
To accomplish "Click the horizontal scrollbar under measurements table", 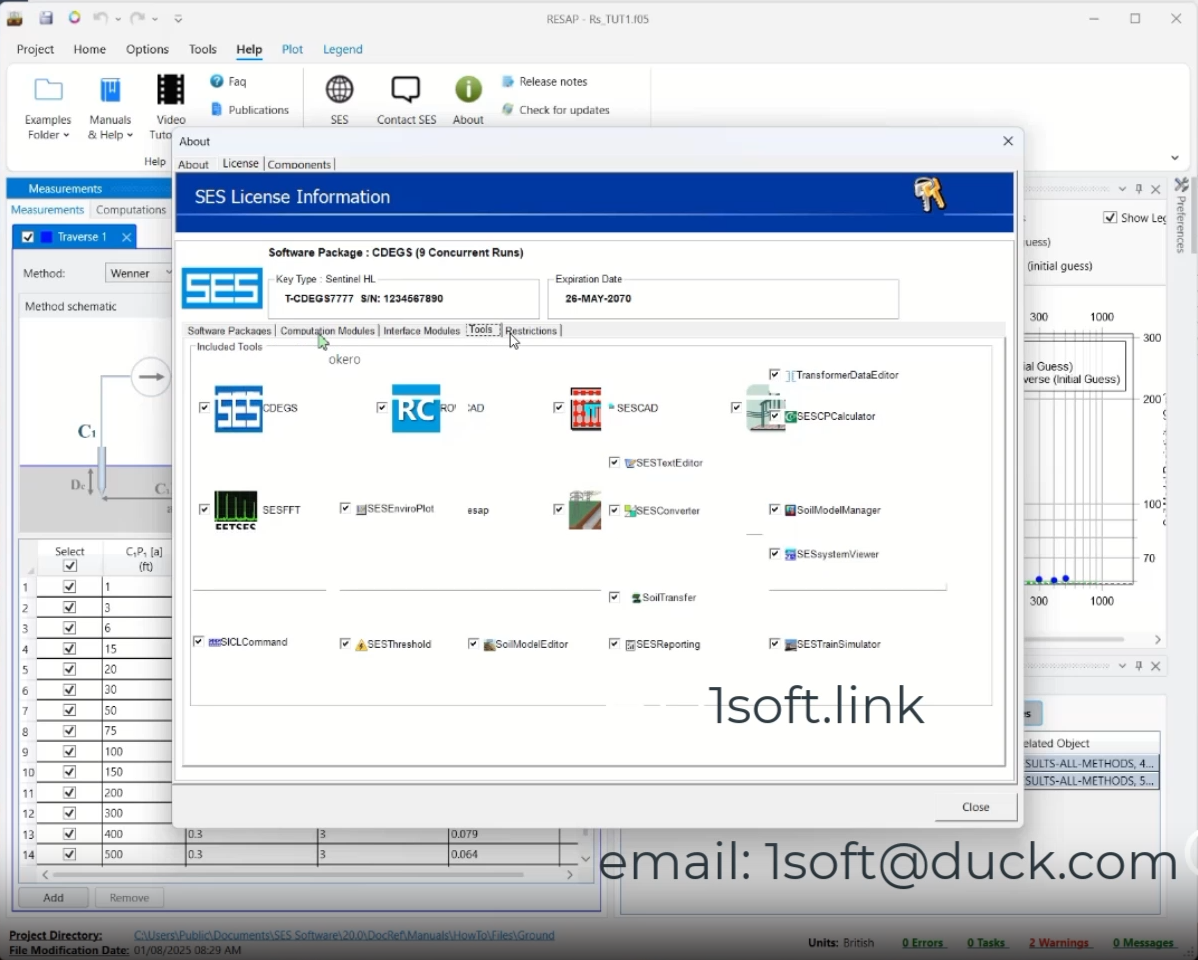I will (288, 874).
